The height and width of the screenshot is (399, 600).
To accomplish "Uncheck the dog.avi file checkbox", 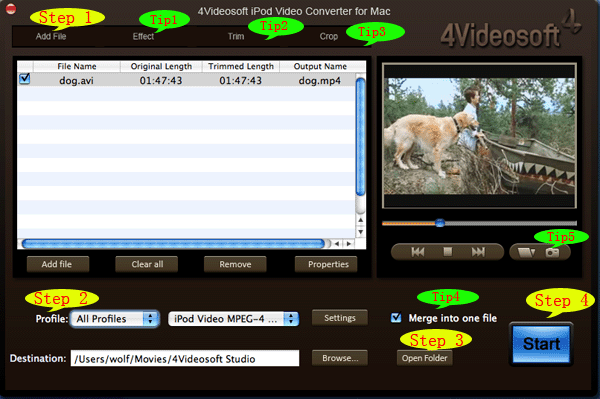I will click(x=25, y=79).
